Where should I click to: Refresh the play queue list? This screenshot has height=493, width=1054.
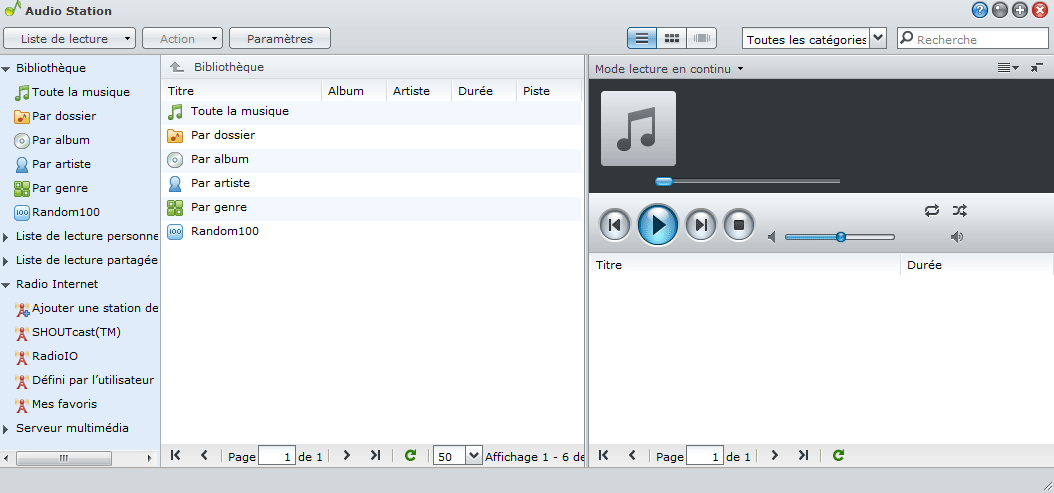tap(838, 455)
